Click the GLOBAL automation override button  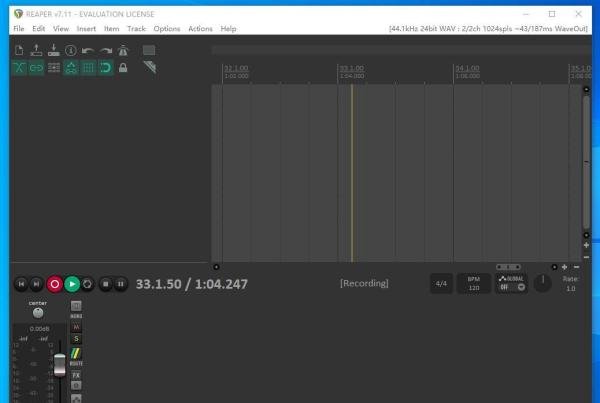coord(512,279)
